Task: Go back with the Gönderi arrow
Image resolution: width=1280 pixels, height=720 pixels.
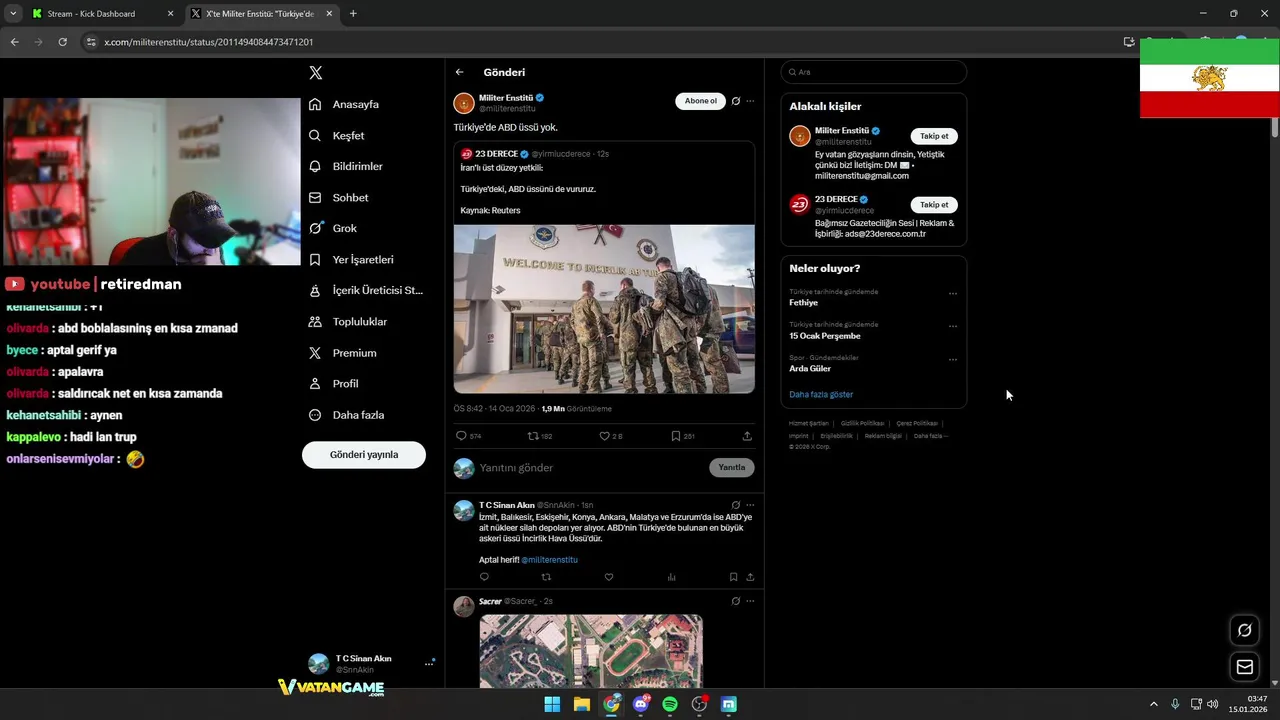Action: 460,72
